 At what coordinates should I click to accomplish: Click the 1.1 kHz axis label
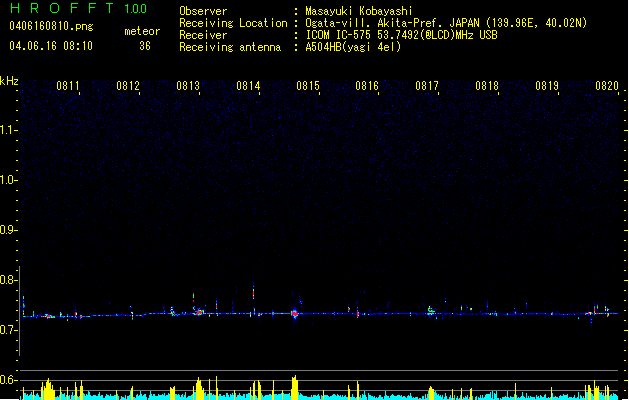(x=8, y=130)
